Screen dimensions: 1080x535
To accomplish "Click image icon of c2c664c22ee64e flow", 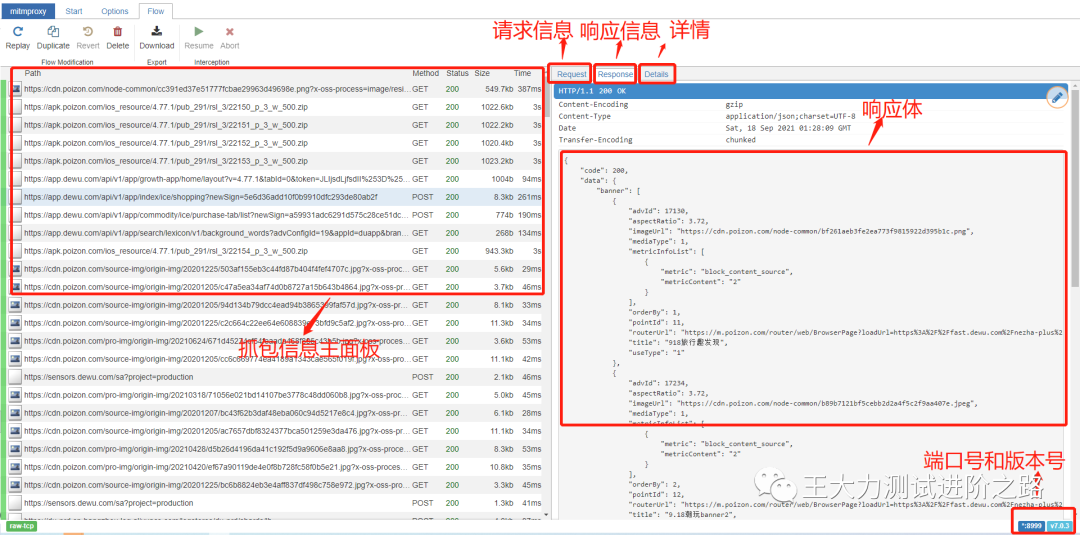I will tap(16, 323).
